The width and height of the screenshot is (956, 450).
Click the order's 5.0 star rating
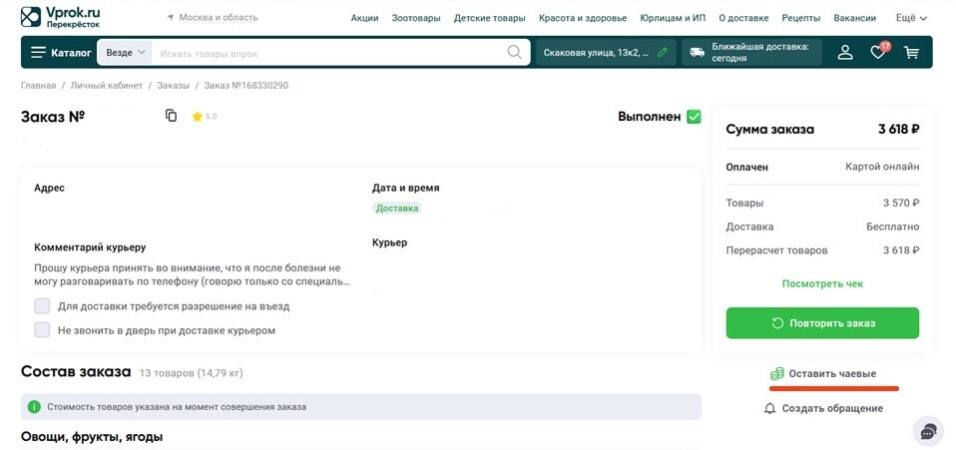coord(204,117)
